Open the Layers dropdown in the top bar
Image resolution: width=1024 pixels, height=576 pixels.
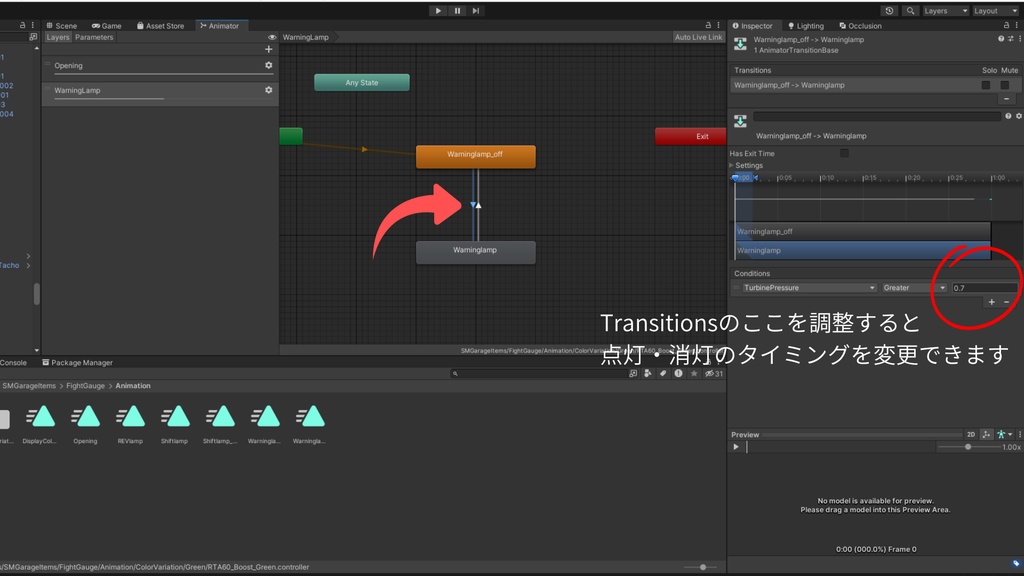(945, 10)
